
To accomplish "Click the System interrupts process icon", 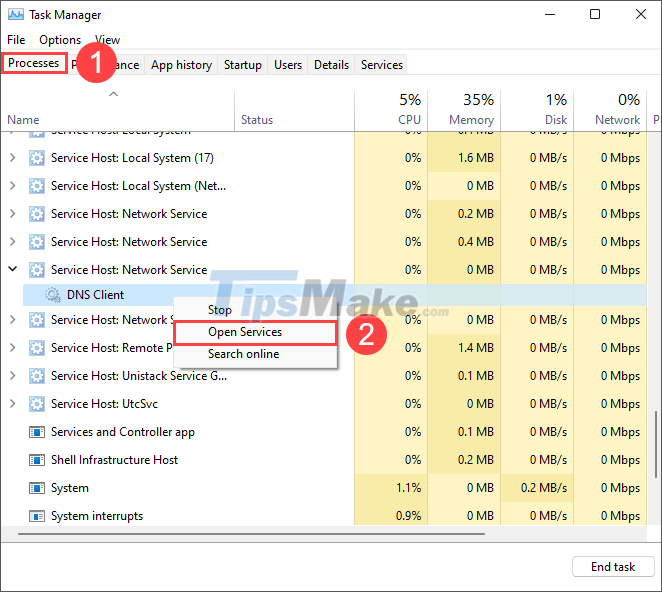I will pyautogui.click(x=37, y=516).
